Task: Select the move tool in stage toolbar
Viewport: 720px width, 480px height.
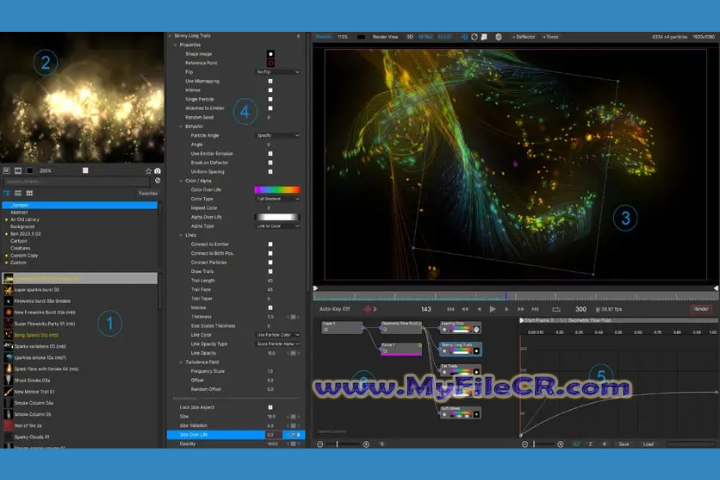Action: (465, 37)
